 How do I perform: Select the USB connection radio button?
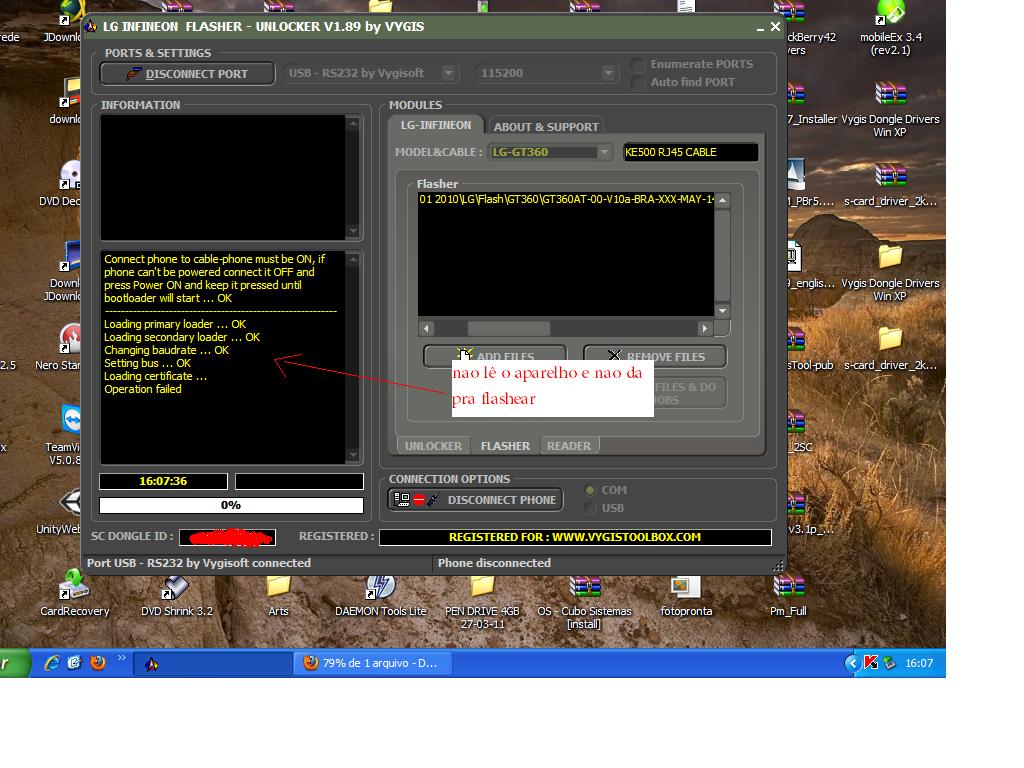591,508
